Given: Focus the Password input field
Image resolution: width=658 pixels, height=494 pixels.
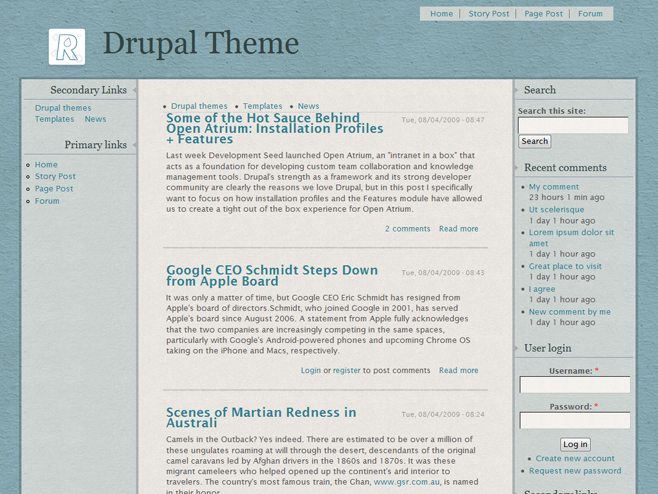Looking at the screenshot, I should 575,420.
